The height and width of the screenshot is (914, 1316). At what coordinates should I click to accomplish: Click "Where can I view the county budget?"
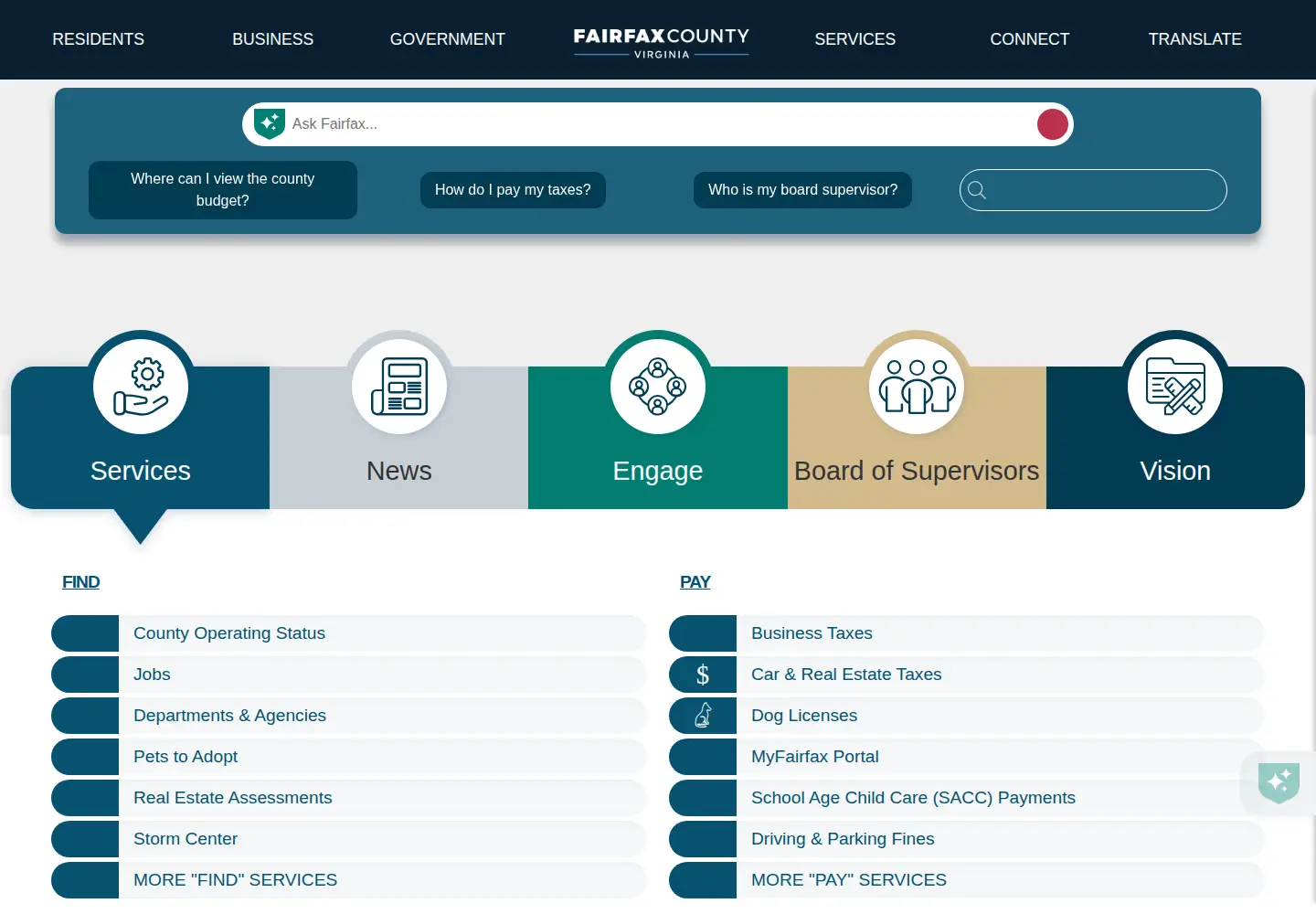(223, 190)
